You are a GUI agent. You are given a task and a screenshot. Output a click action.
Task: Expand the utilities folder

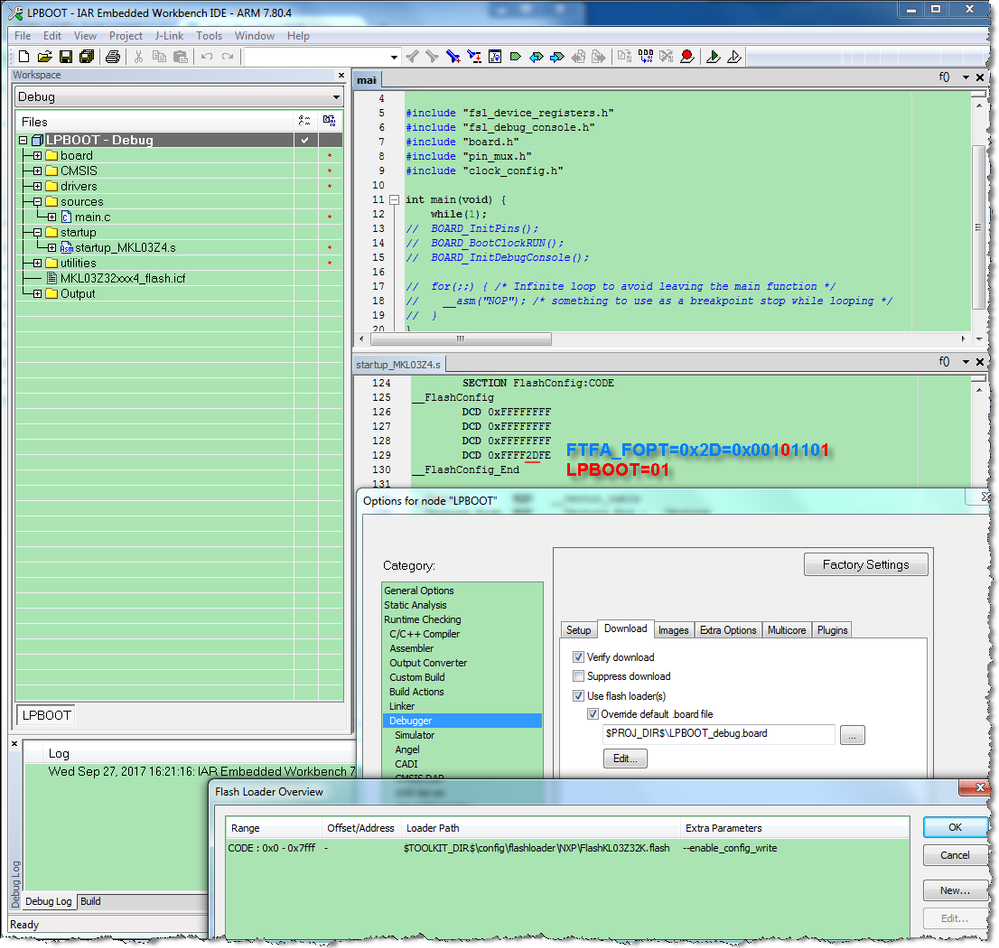(37, 263)
